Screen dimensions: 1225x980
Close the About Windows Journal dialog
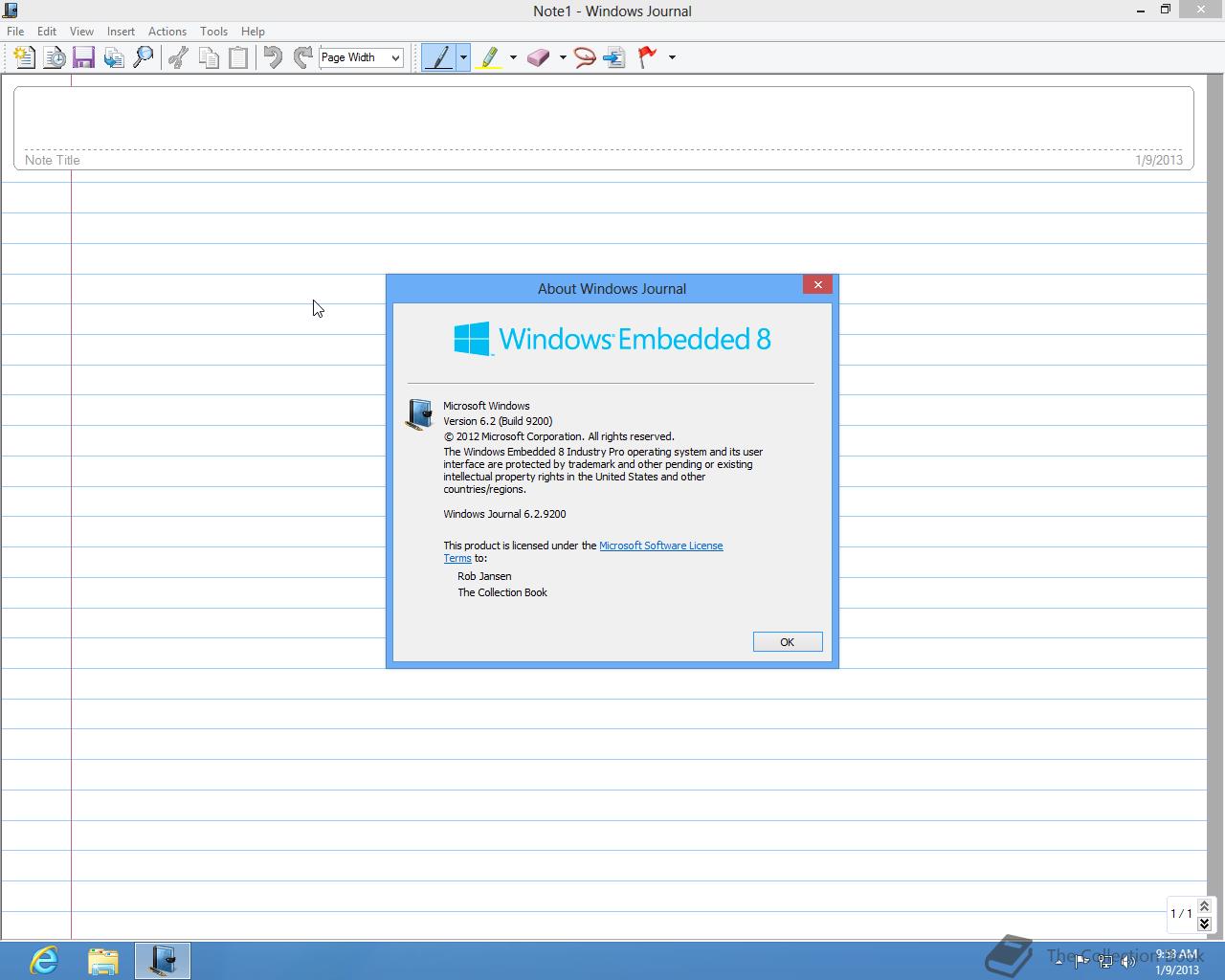click(x=817, y=284)
